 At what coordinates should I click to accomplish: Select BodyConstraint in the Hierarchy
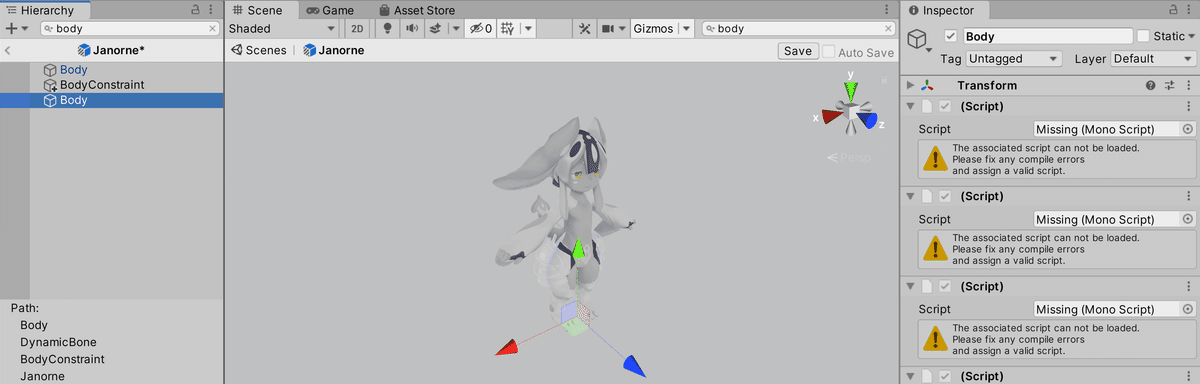tap(102, 85)
